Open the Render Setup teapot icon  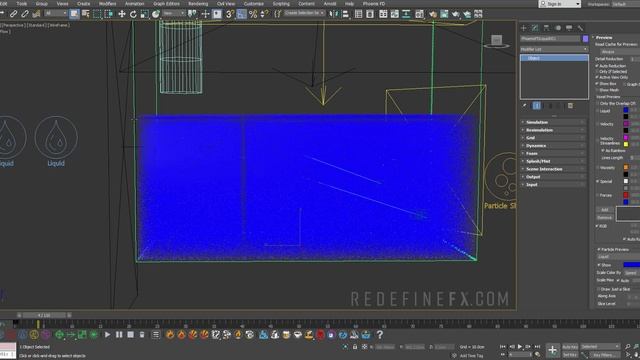pyautogui.click(x=433, y=14)
